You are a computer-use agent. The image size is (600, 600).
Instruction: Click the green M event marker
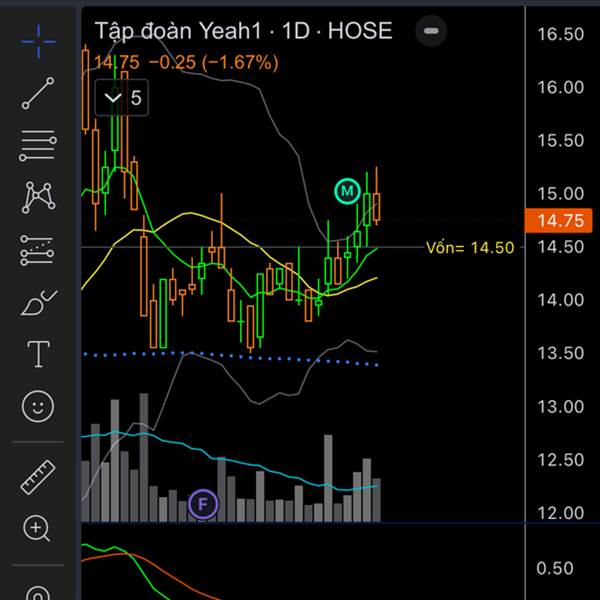pyautogui.click(x=347, y=191)
